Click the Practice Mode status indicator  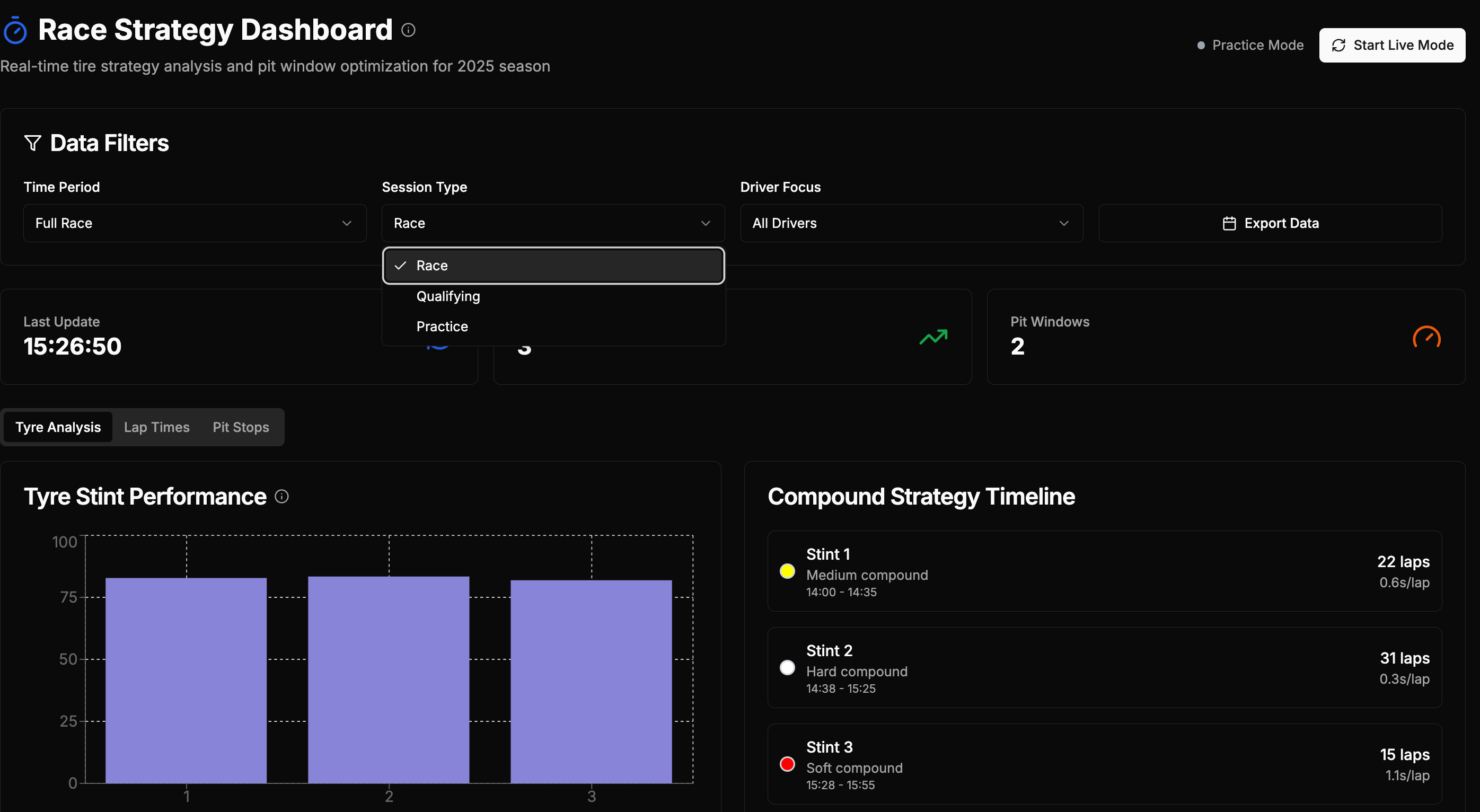(x=1250, y=46)
